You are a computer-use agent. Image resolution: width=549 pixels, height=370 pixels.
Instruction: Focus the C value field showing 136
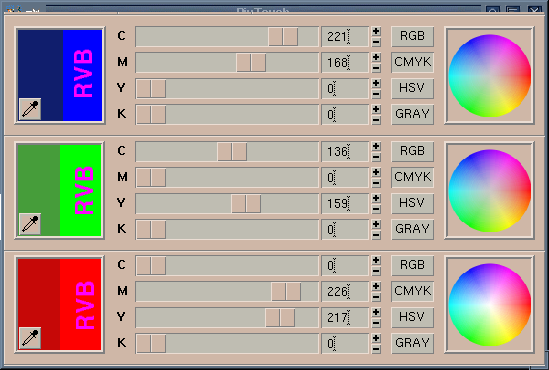click(345, 152)
